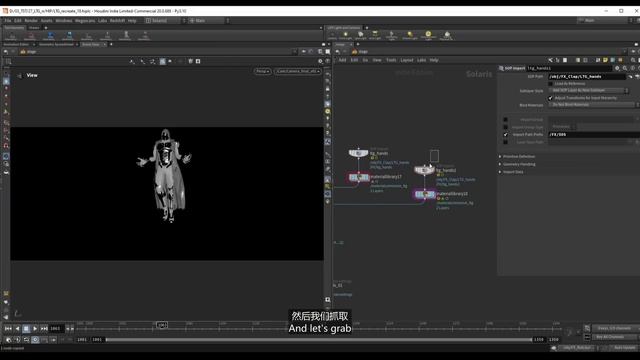Click the stop playback button
640x360 pixels.
(x=26, y=328)
